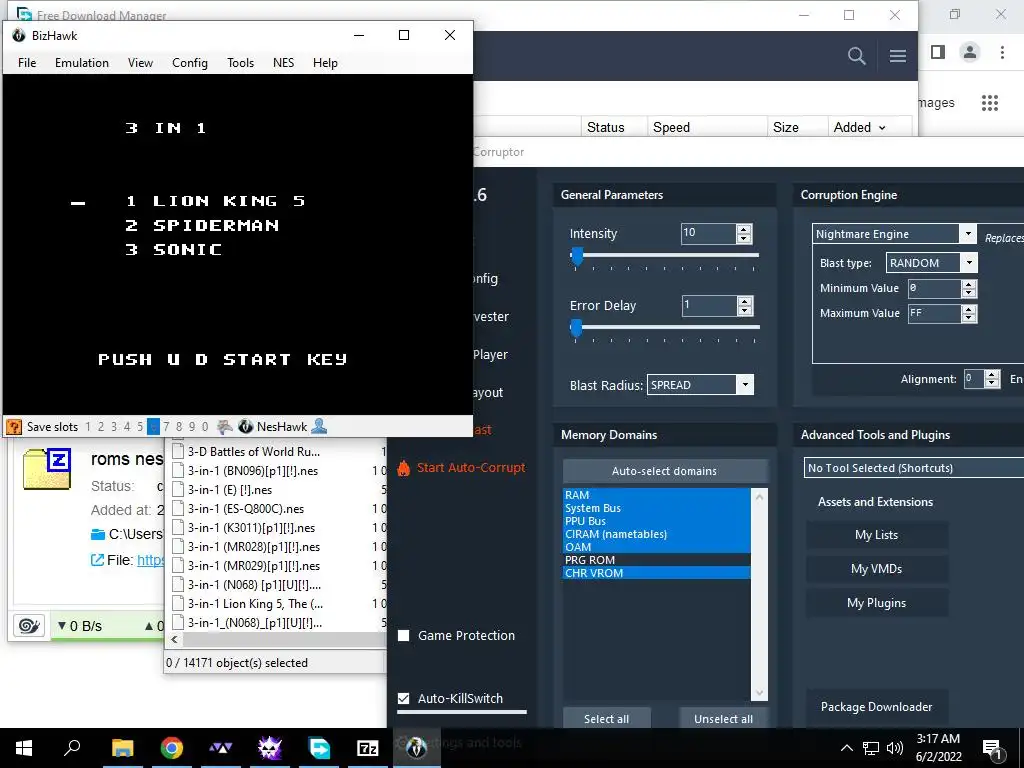Open the Config menu in BizHawk

click(x=190, y=63)
